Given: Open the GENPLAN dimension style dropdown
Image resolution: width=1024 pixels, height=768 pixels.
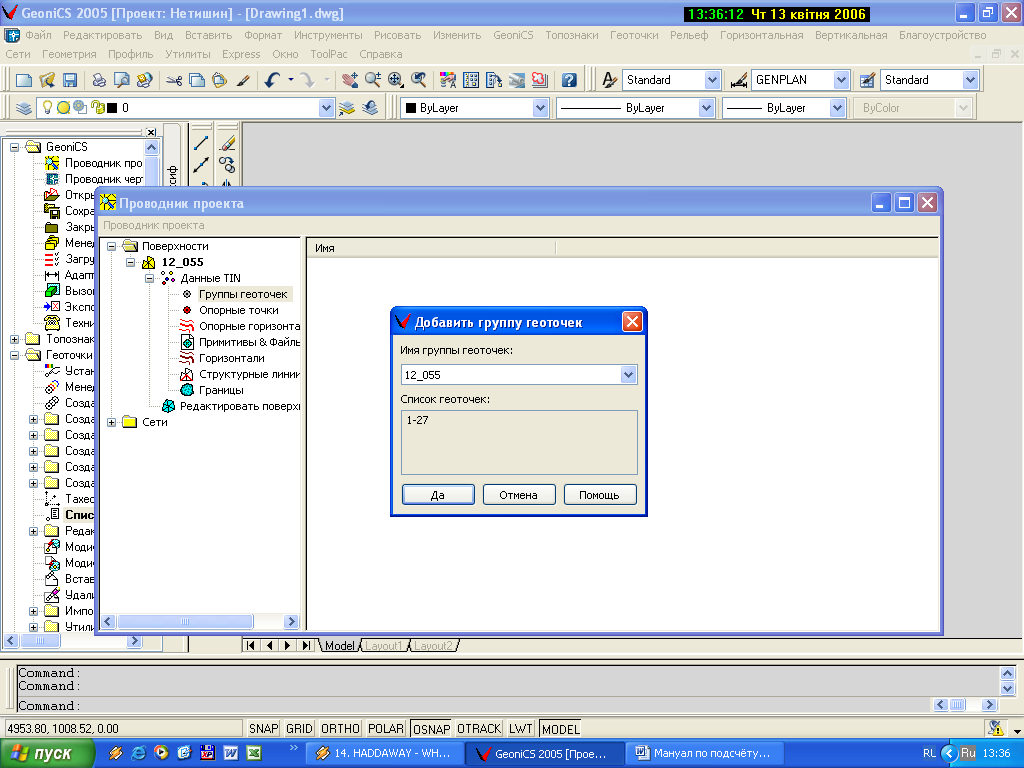Looking at the screenshot, I should click(x=841, y=80).
